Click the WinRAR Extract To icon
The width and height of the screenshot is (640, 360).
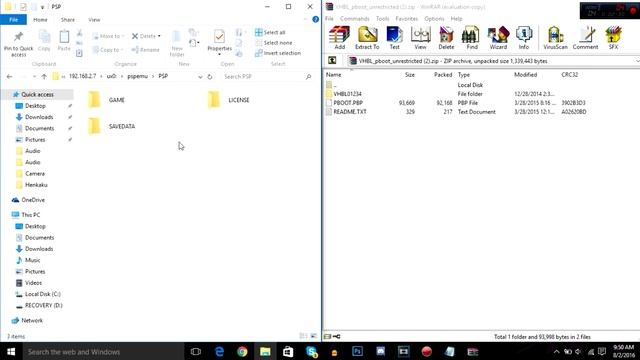[367, 38]
